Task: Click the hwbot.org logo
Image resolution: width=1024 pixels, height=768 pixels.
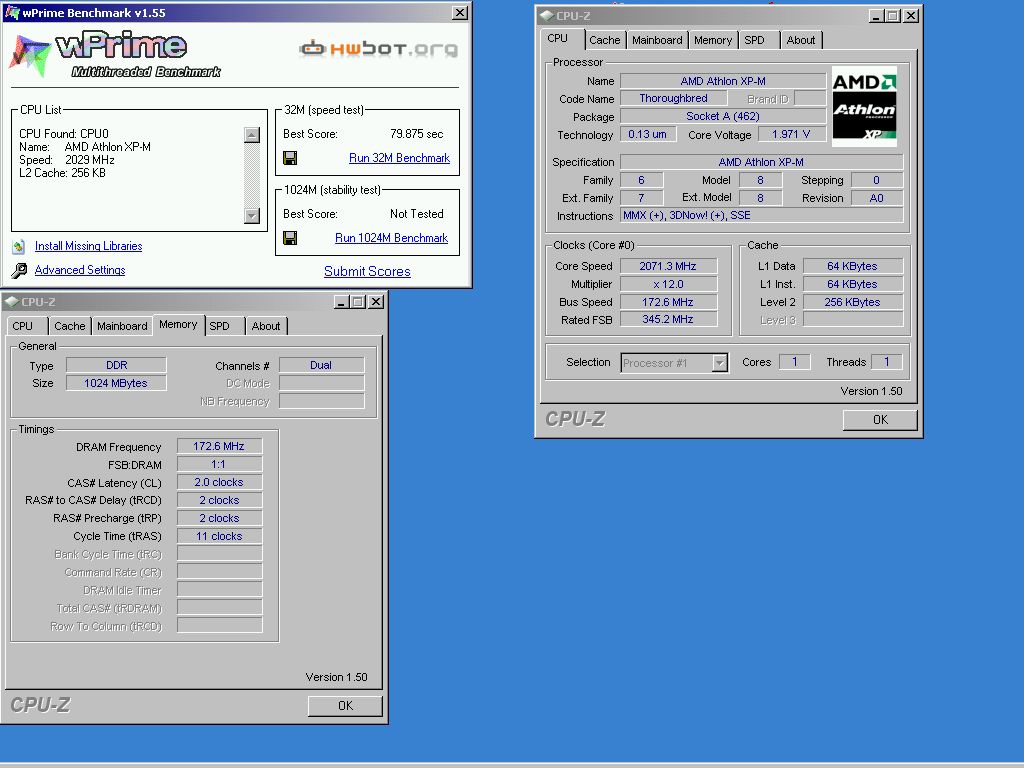Action: [x=378, y=48]
